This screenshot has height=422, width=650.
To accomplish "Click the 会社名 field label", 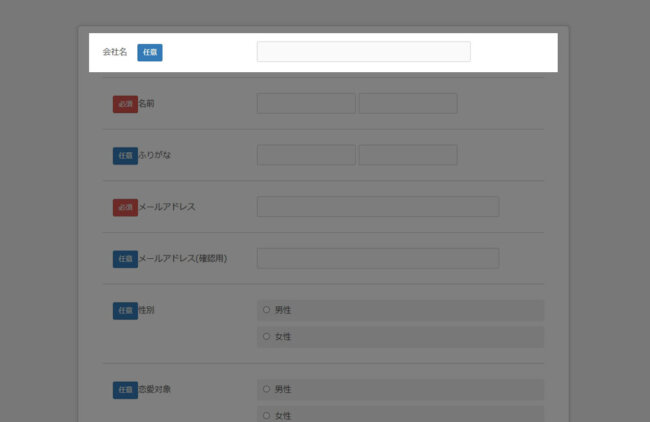I will [x=115, y=52].
